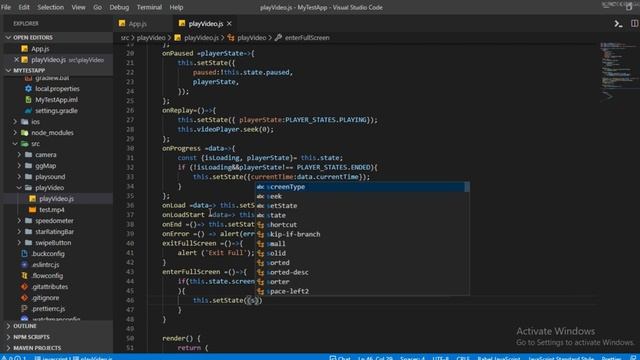The width and height of the screenshot is (640, 360).
Task: Click the split editor icon
Action: tap(634, 24)
